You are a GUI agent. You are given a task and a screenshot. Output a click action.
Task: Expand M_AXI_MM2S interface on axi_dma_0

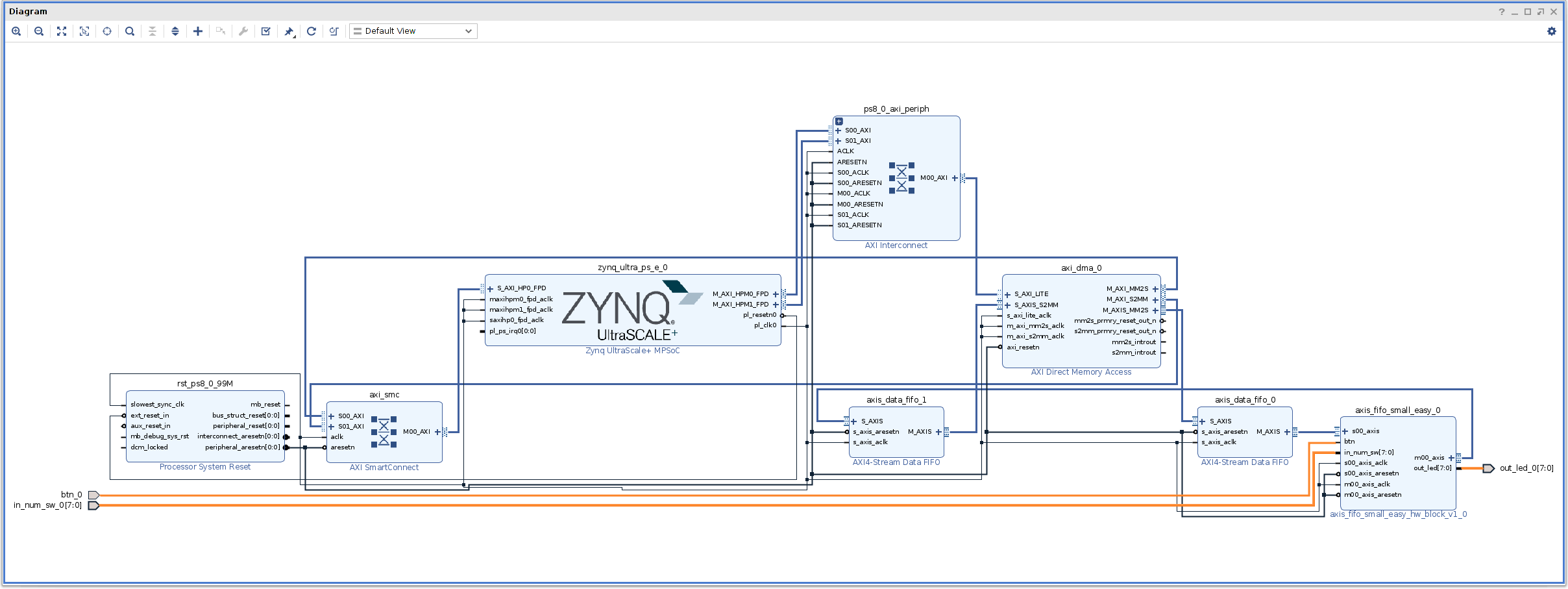1155,289
